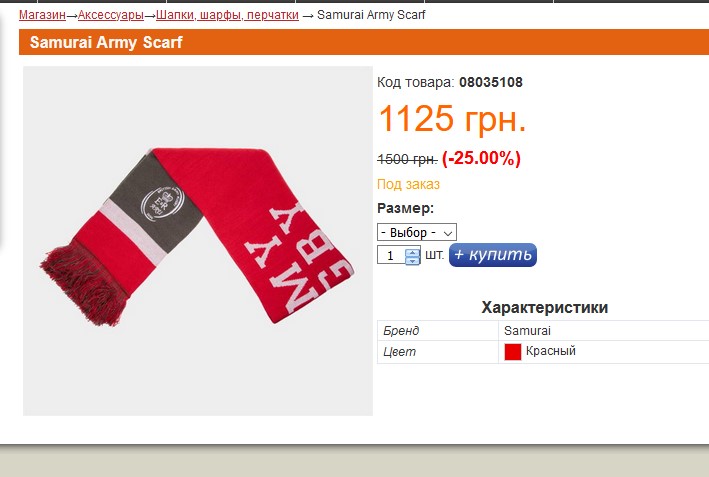
Task: Focus the quantity input field
Action: [x=392, y=255]
